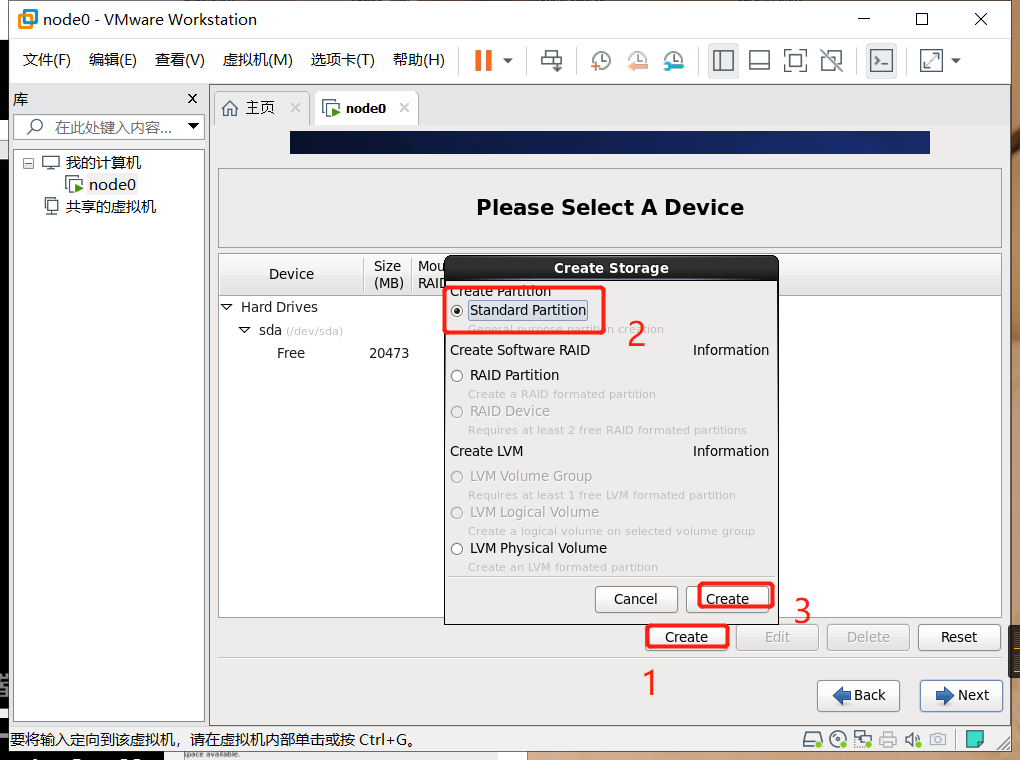This screenshot has height=760, width=1020.
Task: Click the network adapter status icon
Action: pos(863,739)
